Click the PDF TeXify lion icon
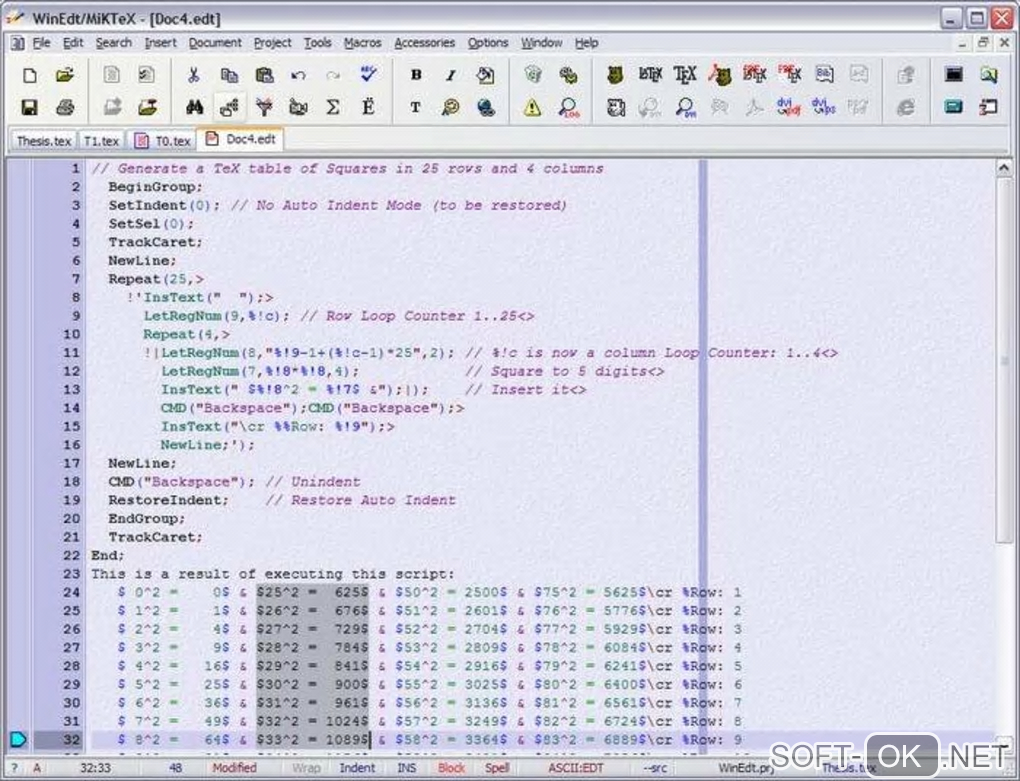Screen dimensions: 1020x781 coord(719,75)
